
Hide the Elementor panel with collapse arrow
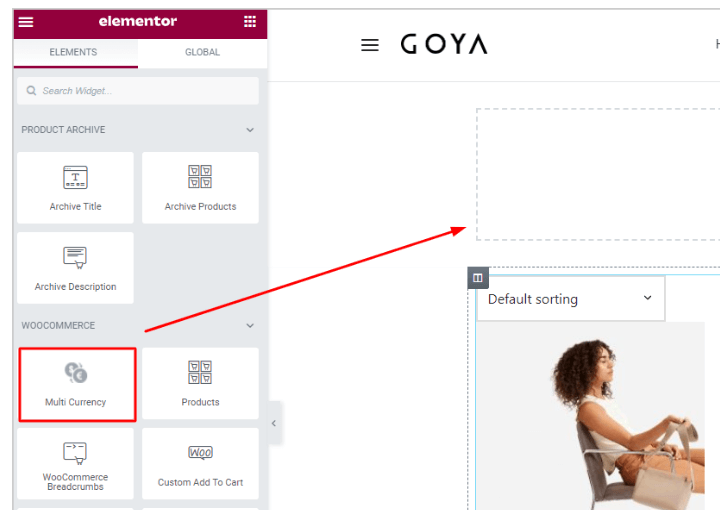click(x=274, y=423)
